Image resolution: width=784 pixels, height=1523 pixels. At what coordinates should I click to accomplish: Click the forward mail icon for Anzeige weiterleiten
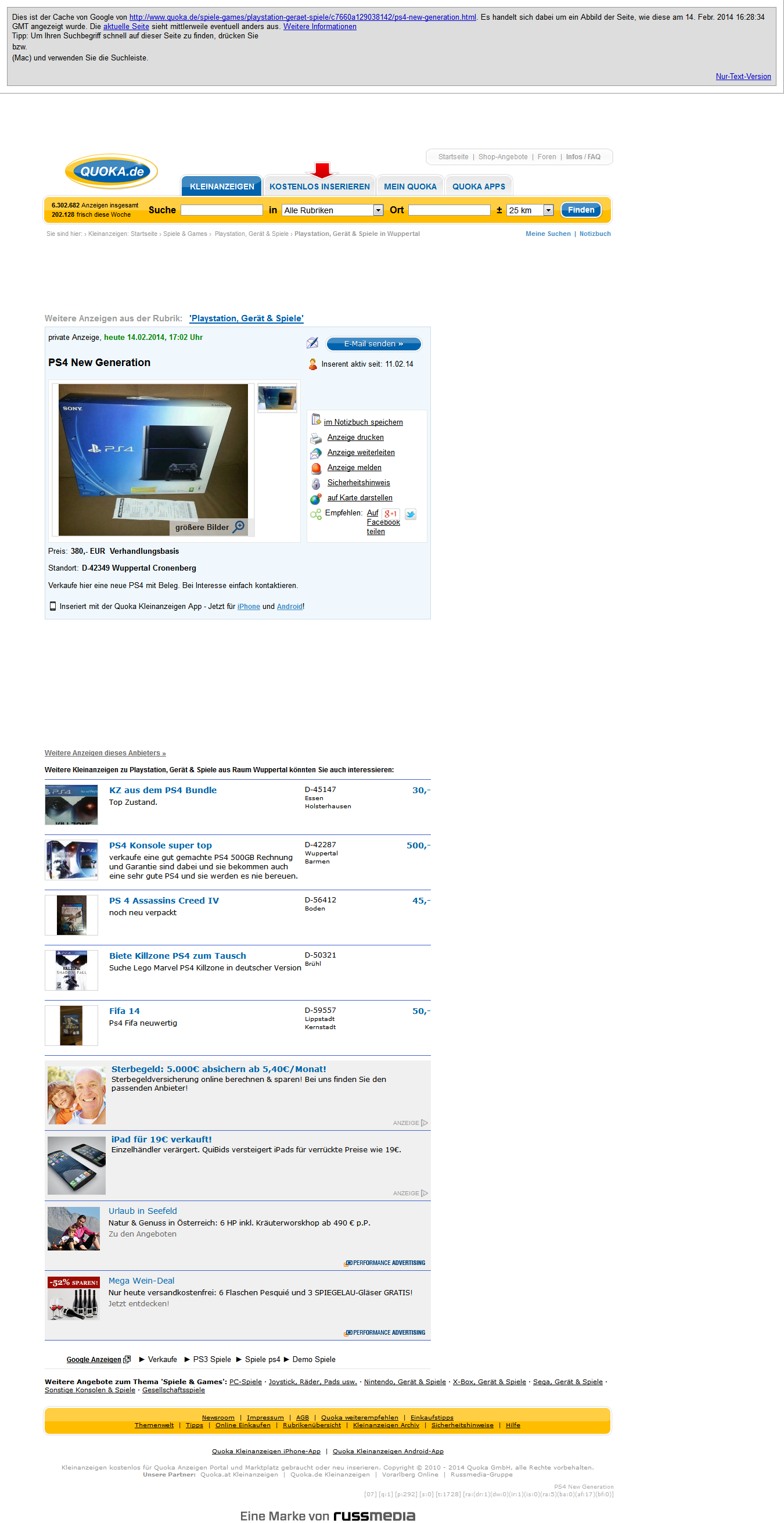click(316, 453)
